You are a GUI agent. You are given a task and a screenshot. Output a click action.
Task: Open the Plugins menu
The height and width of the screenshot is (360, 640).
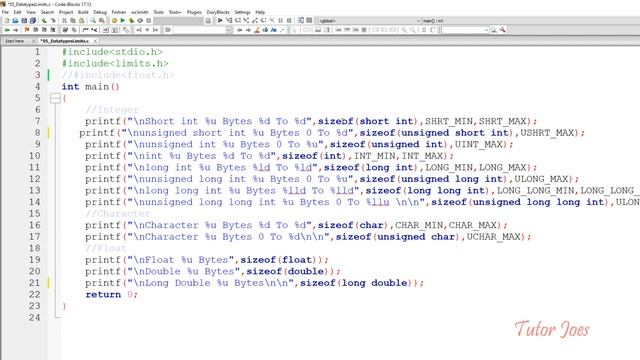point(194,12)
